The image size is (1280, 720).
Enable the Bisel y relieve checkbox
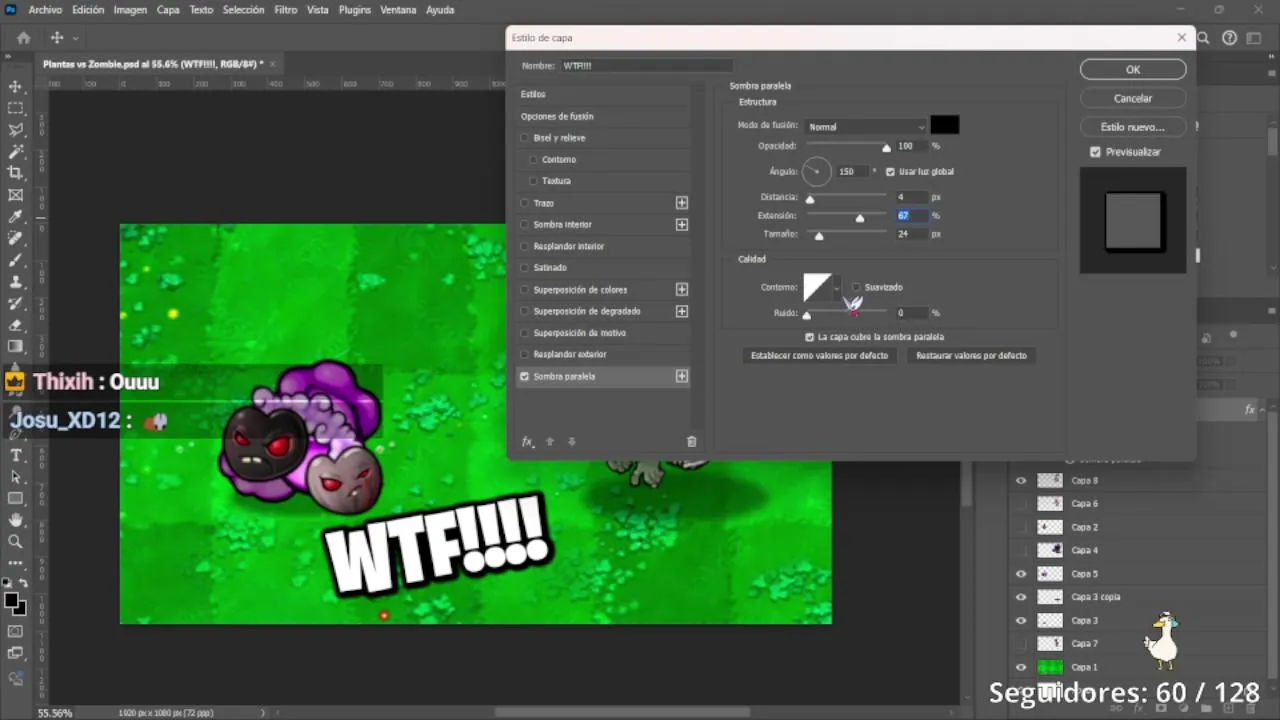pos(525,138)
